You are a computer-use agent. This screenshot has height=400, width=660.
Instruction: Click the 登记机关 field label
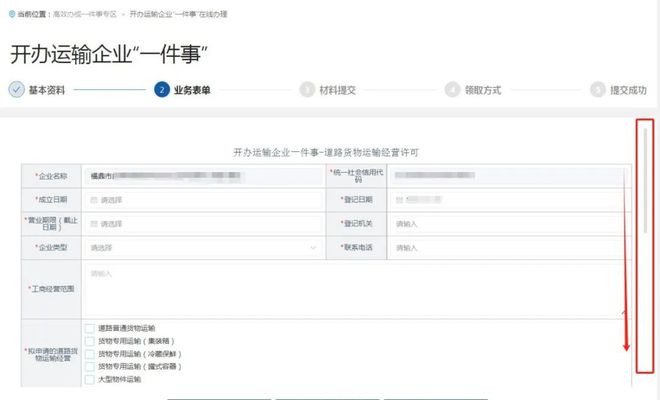coord(357,224)
